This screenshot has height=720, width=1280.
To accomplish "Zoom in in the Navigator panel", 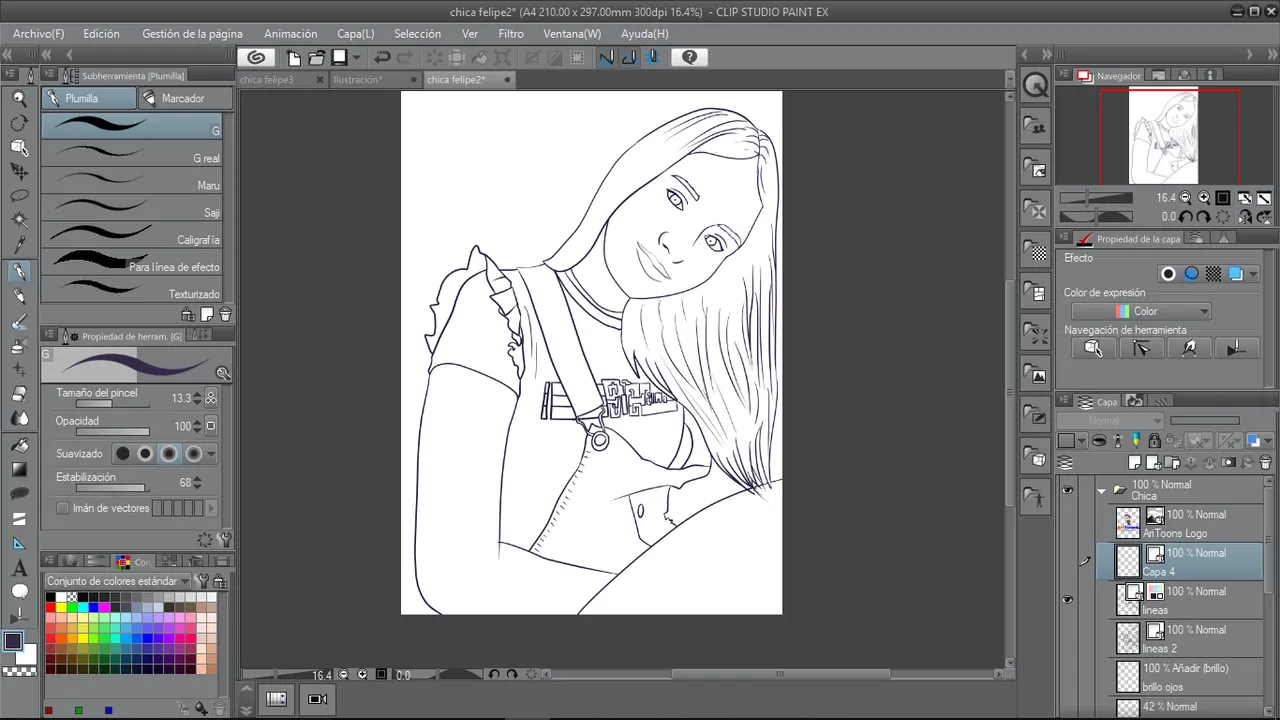I will (x=1204, y=198).
